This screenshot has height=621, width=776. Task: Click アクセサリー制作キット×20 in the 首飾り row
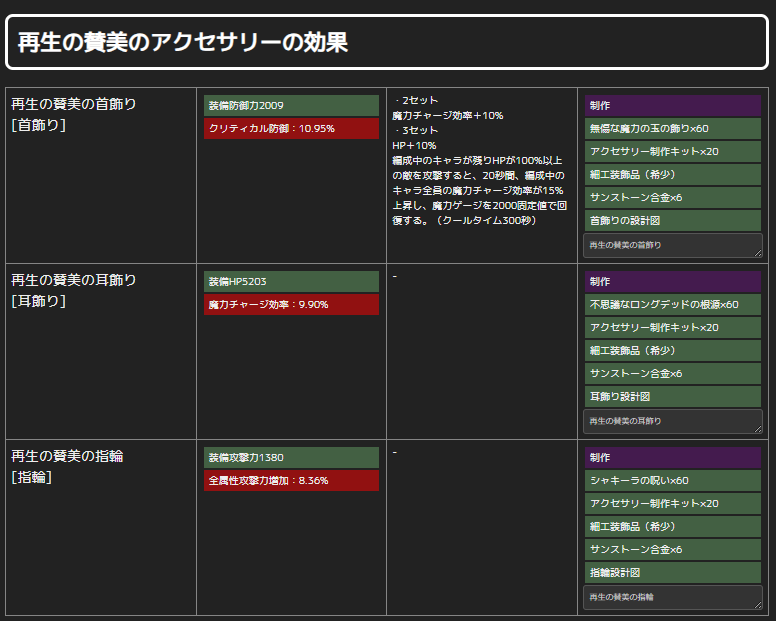point(673,151)
